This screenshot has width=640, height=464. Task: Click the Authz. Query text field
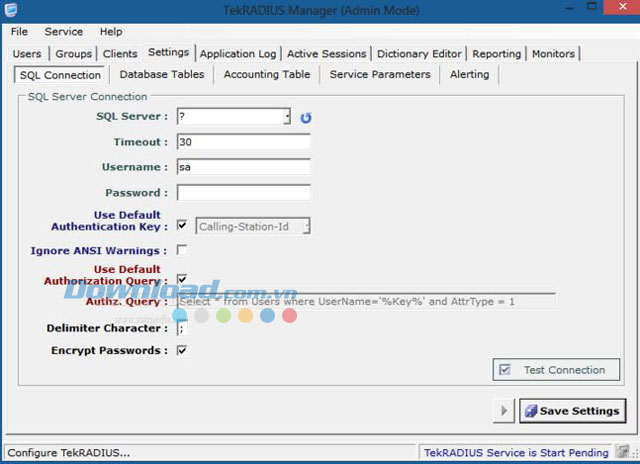pos(366,301)
